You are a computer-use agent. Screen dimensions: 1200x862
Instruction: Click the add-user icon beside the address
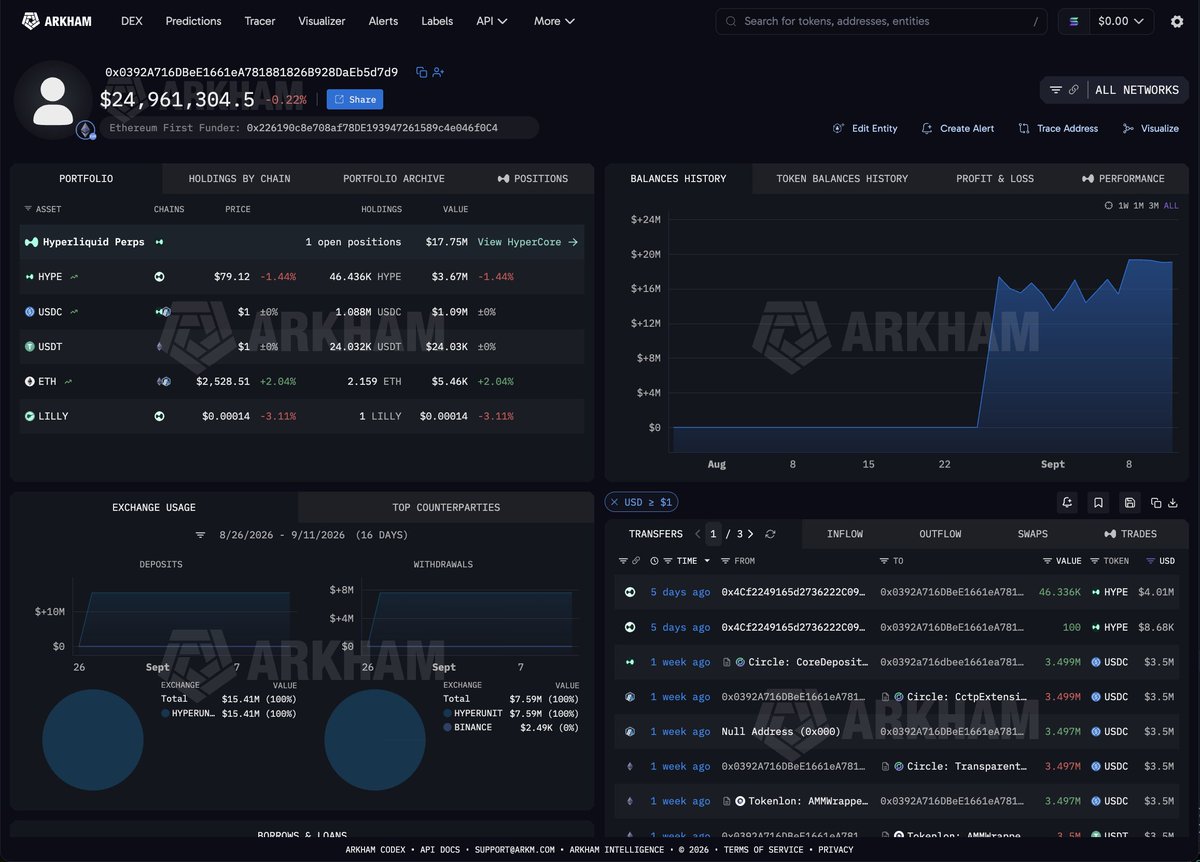coord(438,72)
